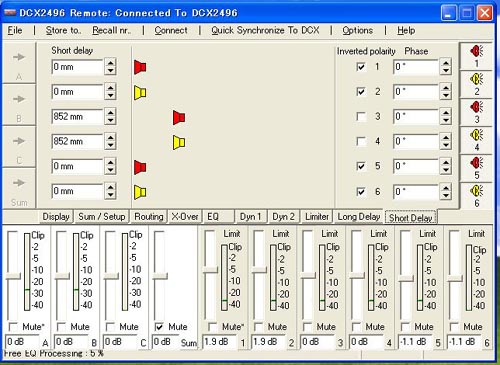500x365 pixels.
Task: Open the Routing tab
Action: 149,217
